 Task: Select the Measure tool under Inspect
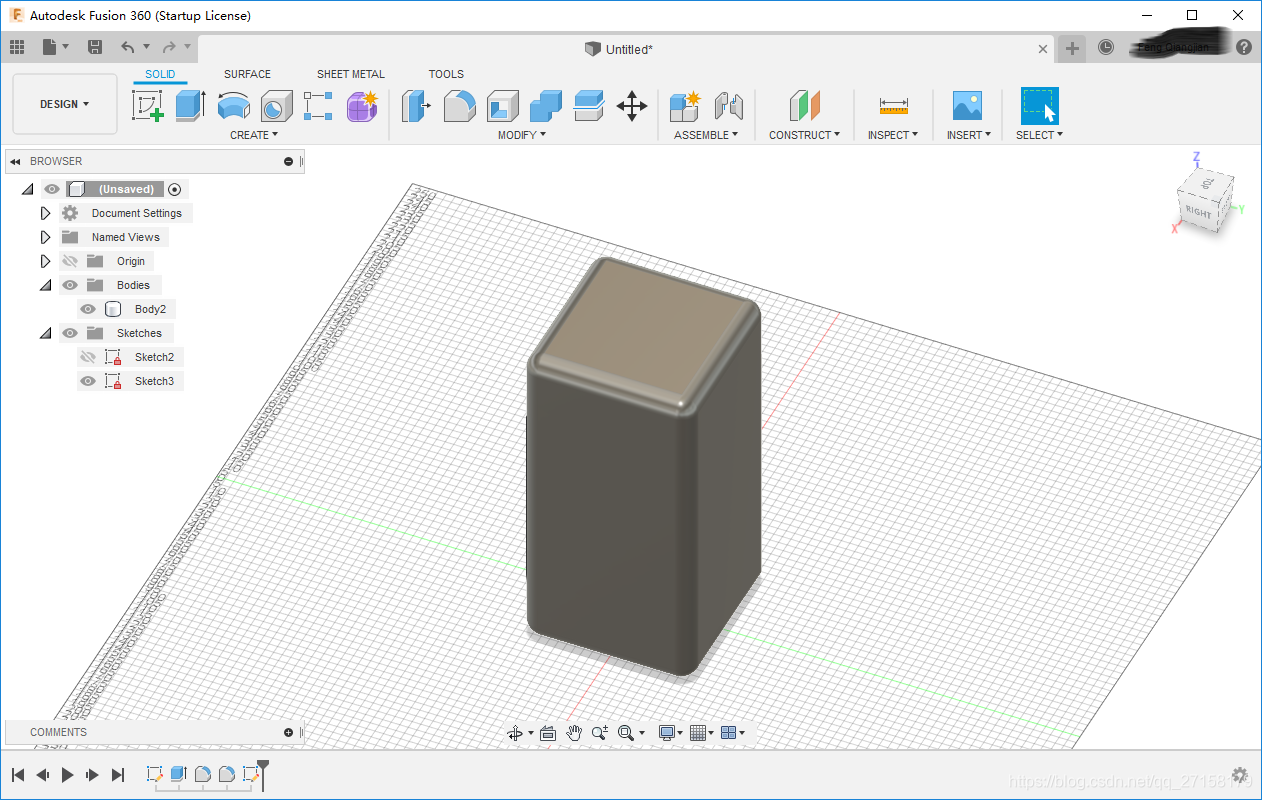tap(893, 105)
